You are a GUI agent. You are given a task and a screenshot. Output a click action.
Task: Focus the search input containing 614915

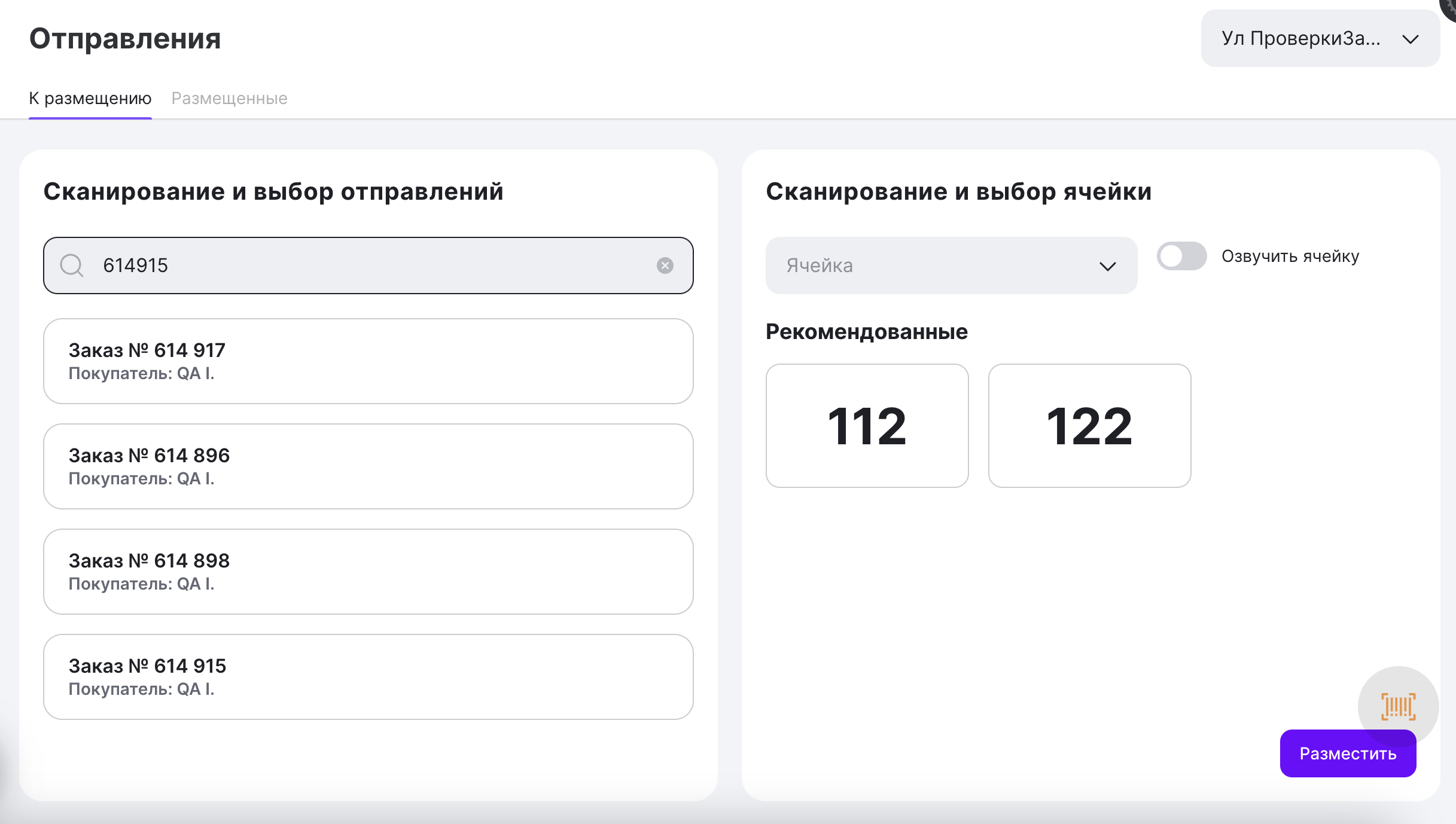371,265
